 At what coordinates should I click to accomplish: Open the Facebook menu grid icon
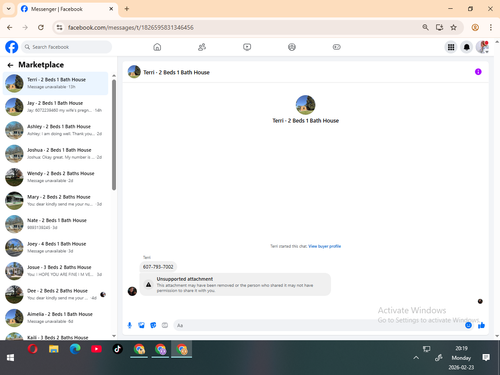pos(451,47)
